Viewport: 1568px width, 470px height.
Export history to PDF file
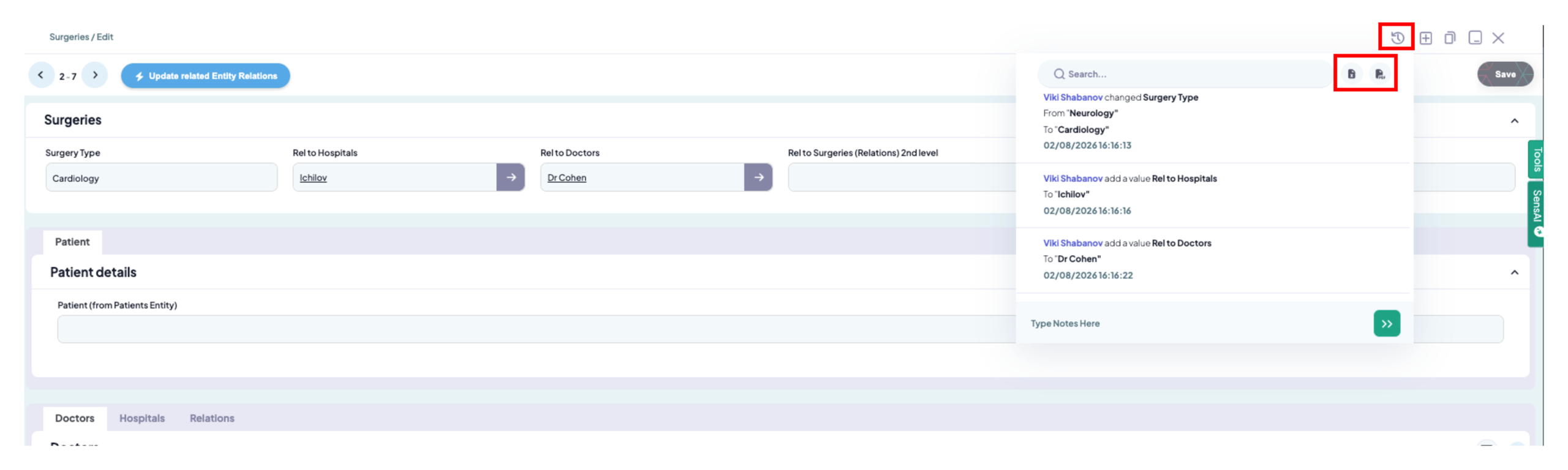click(x=1379, y=74)
